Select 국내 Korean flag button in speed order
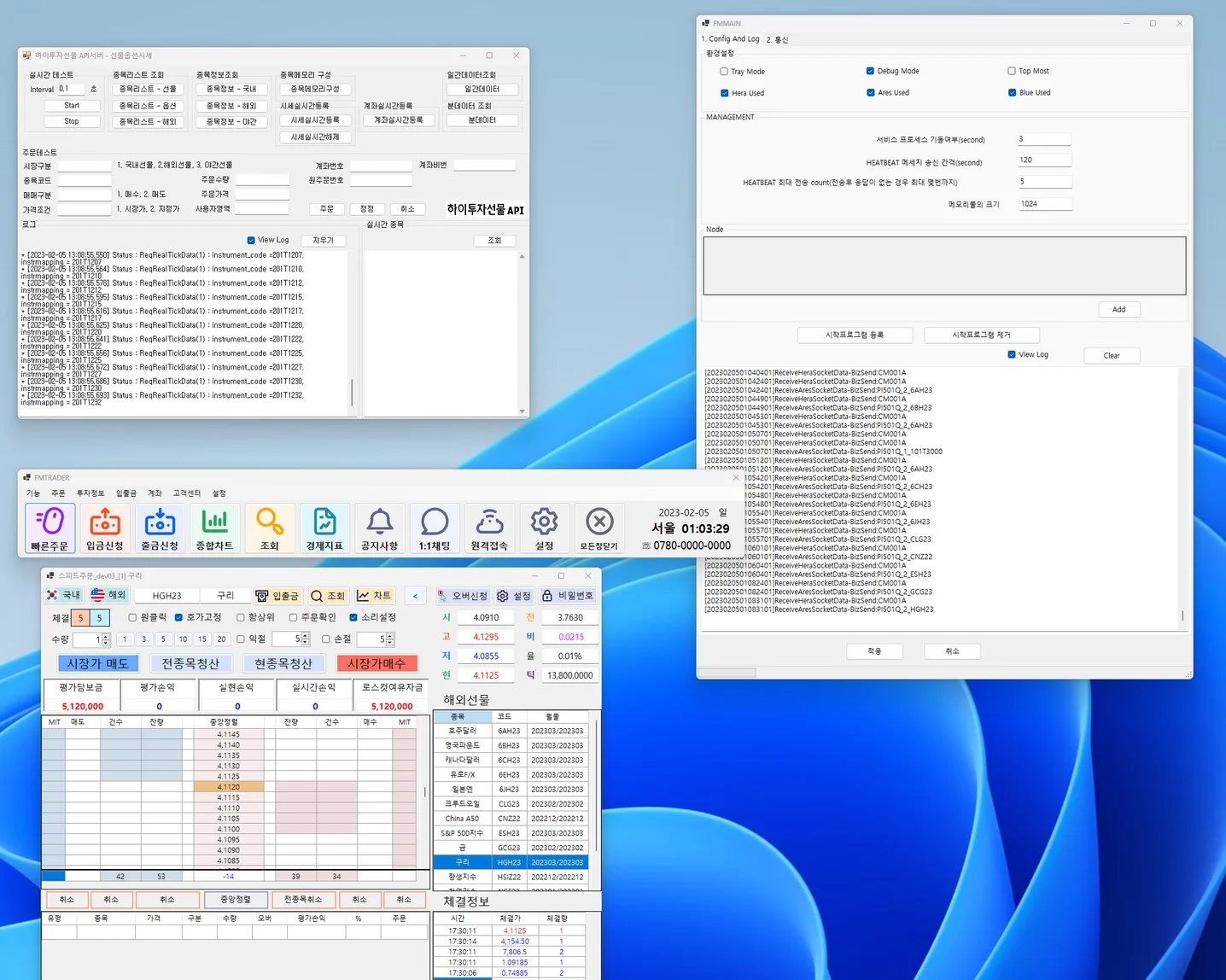The width and height of the screenshot is (1226, 980). tap(64, 595)
